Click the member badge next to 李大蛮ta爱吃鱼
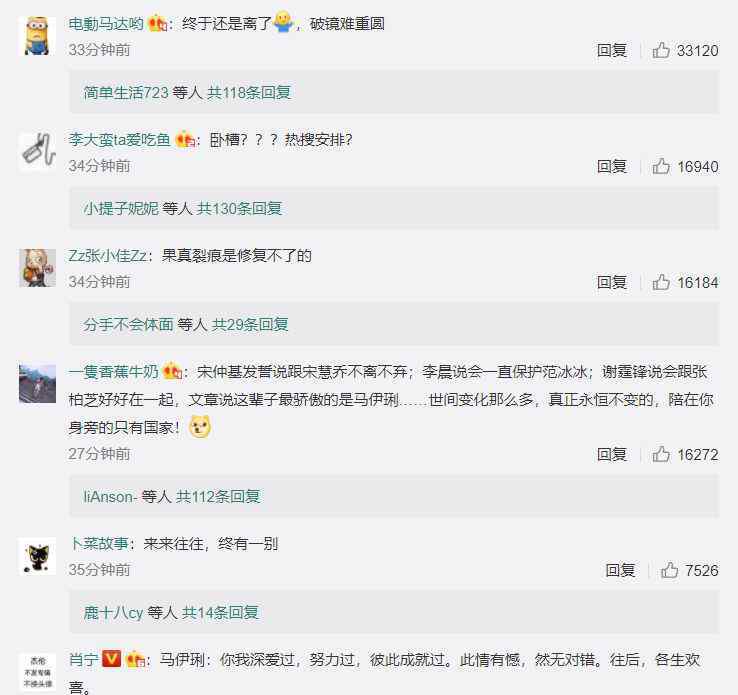This screenshot has width=738, height=695. tap(185, 139)
